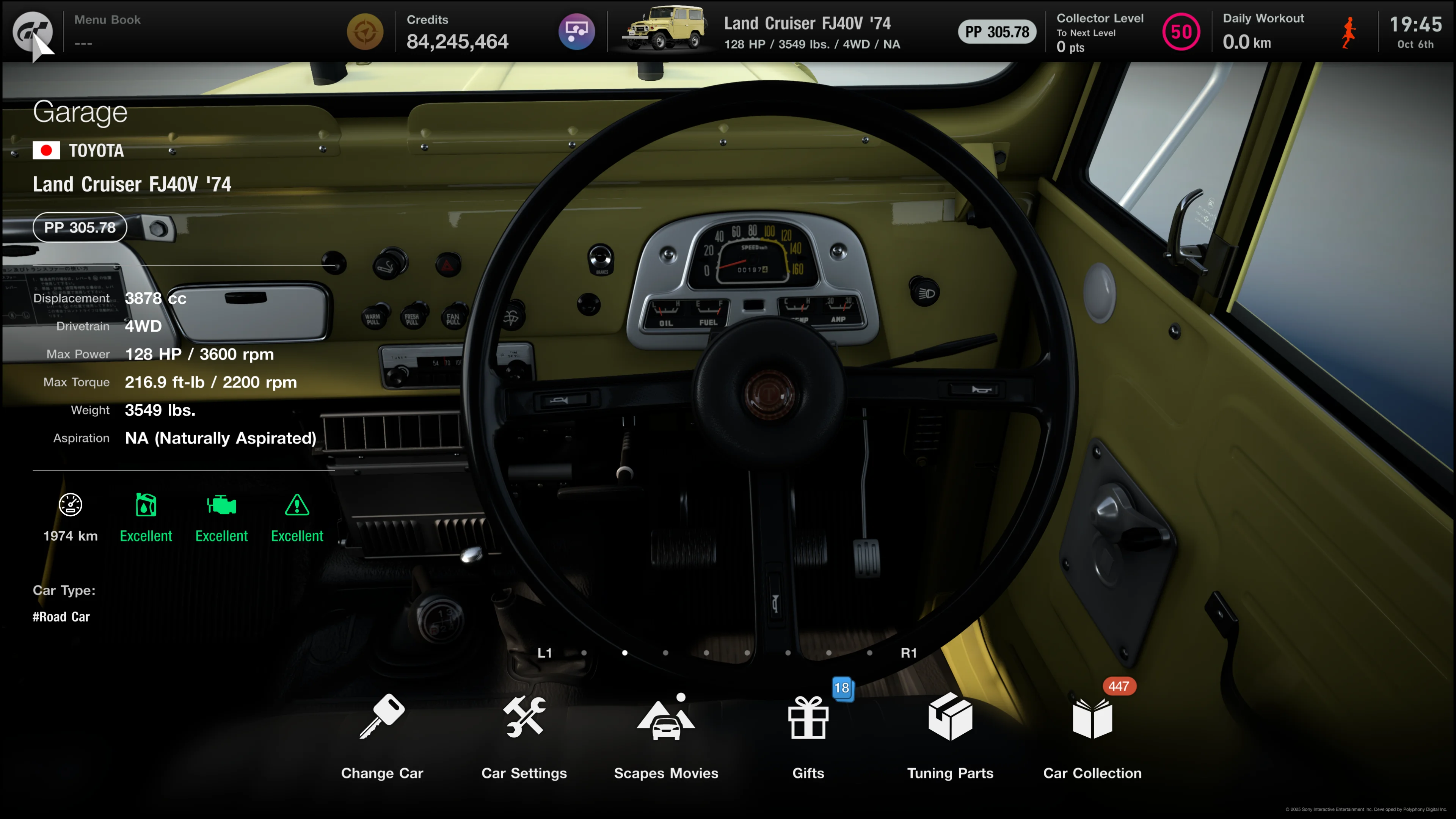Click the Credits amount 84,245,464
This screenshot has width=1456, height=819.
click(x=457, y=41)
